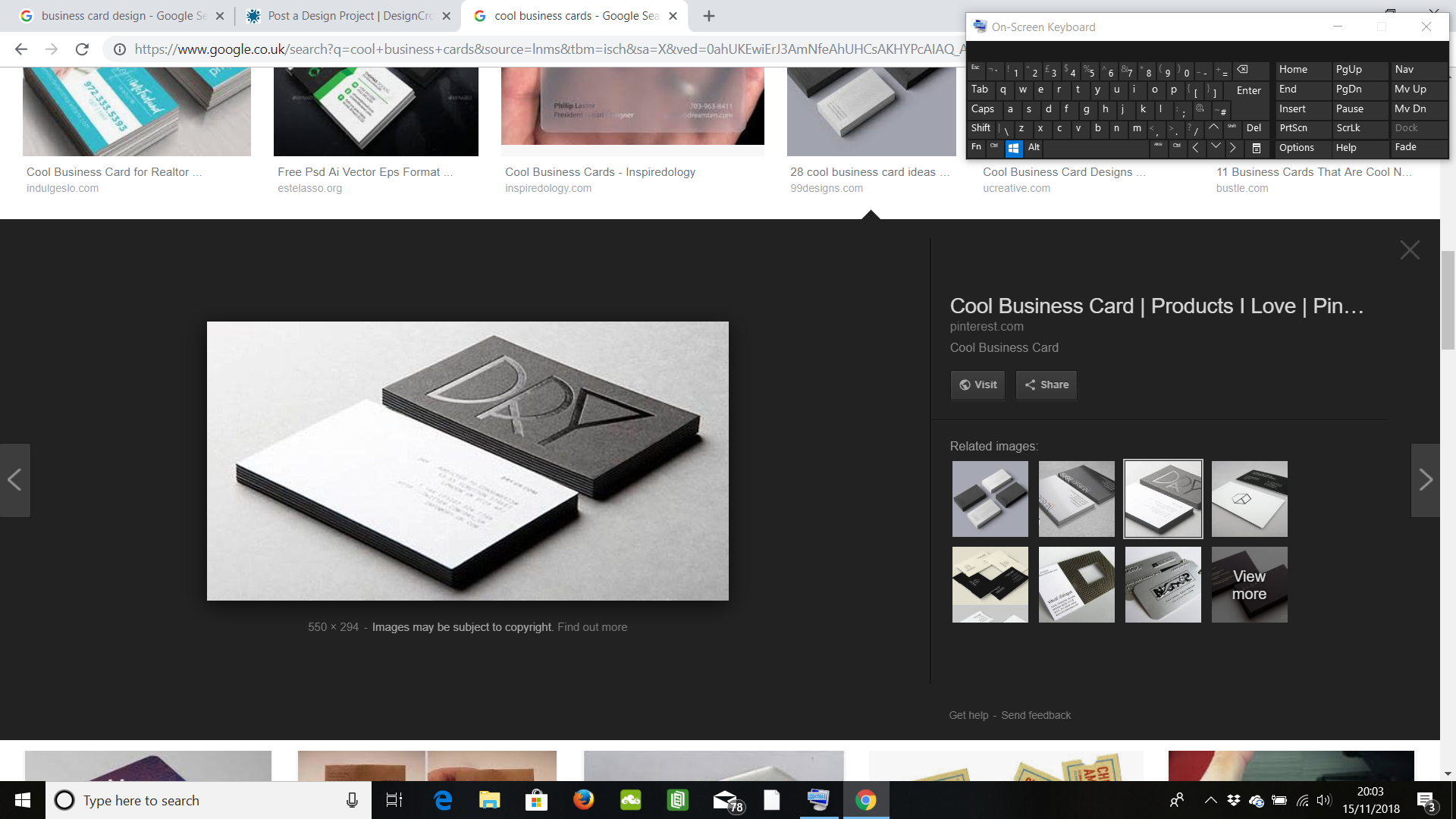Click the Visit button
Image resolution: width=1456 pixels, height=819 pixels.
point(977,385)
